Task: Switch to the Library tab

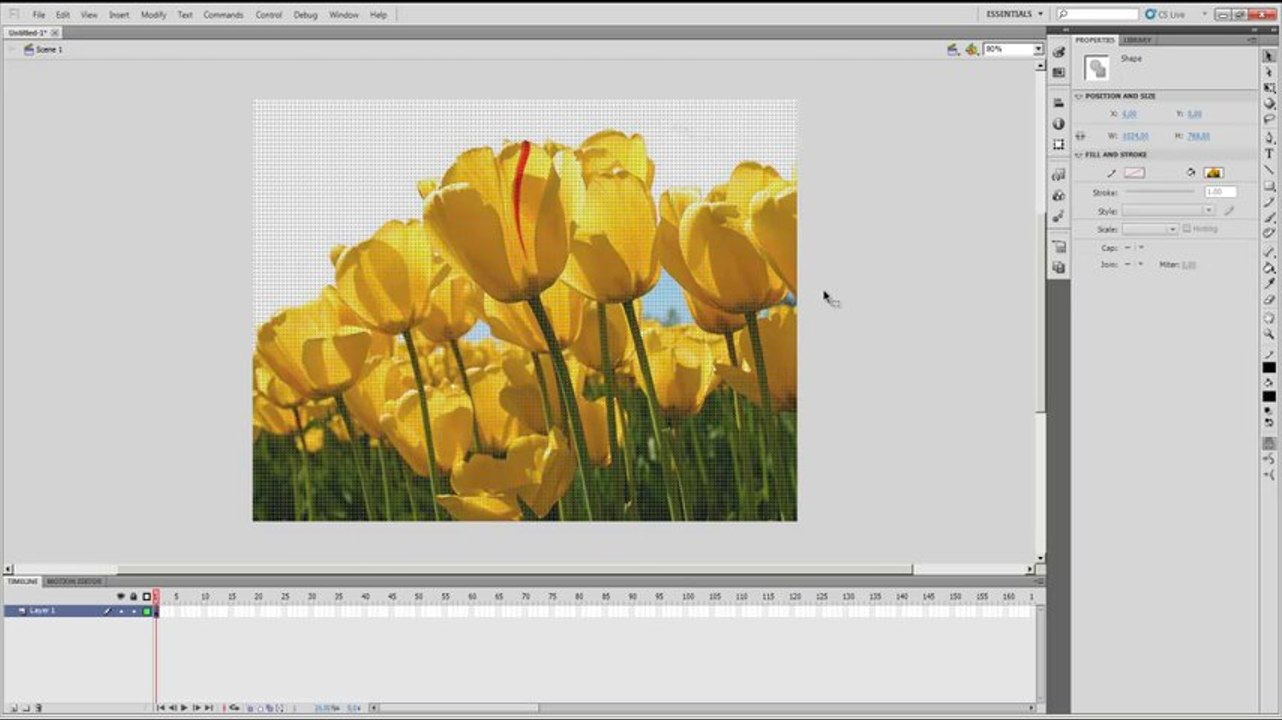Action: pos(1137,40)
